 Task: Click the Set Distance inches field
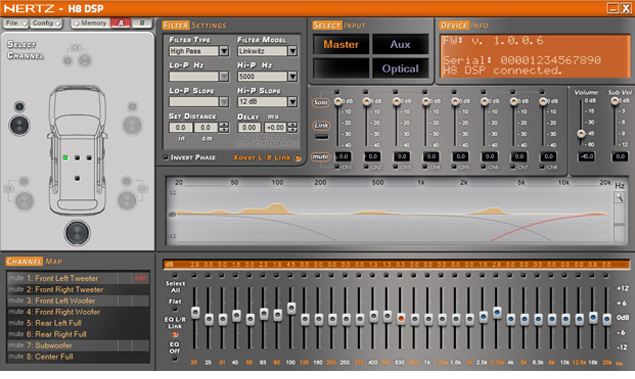click(x=181, y=128)
